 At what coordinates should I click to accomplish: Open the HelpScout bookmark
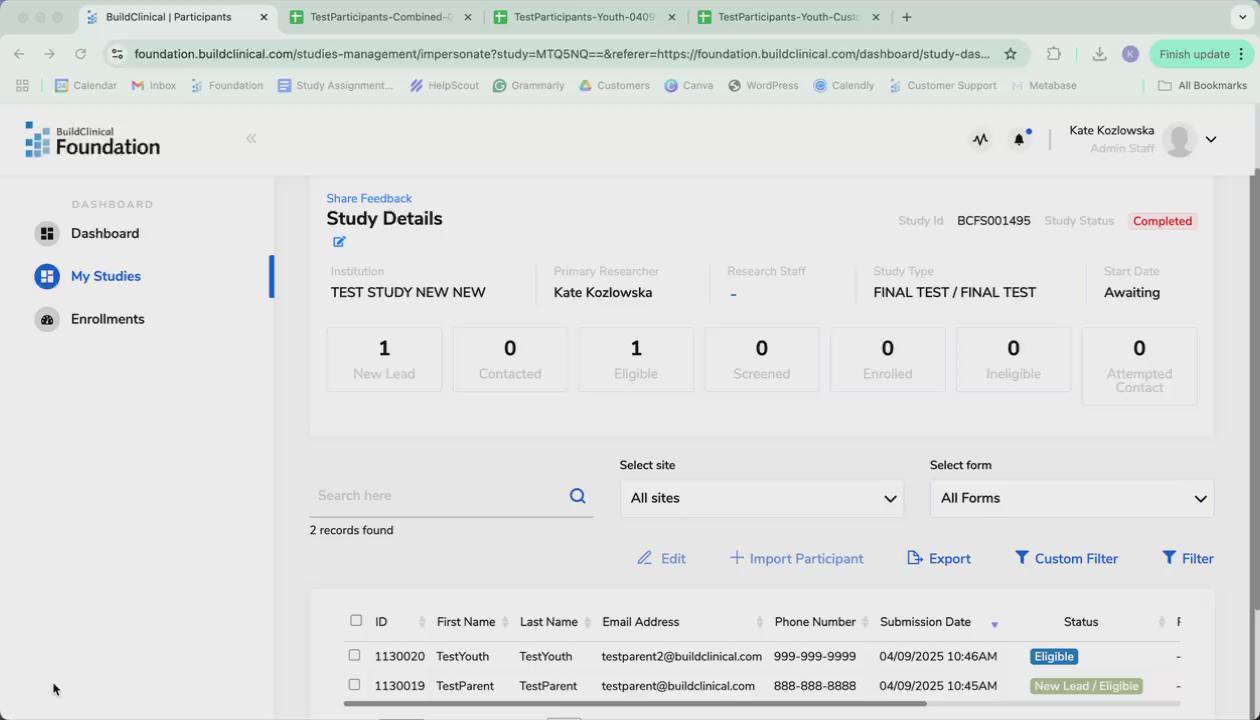(x=444, y=86)
